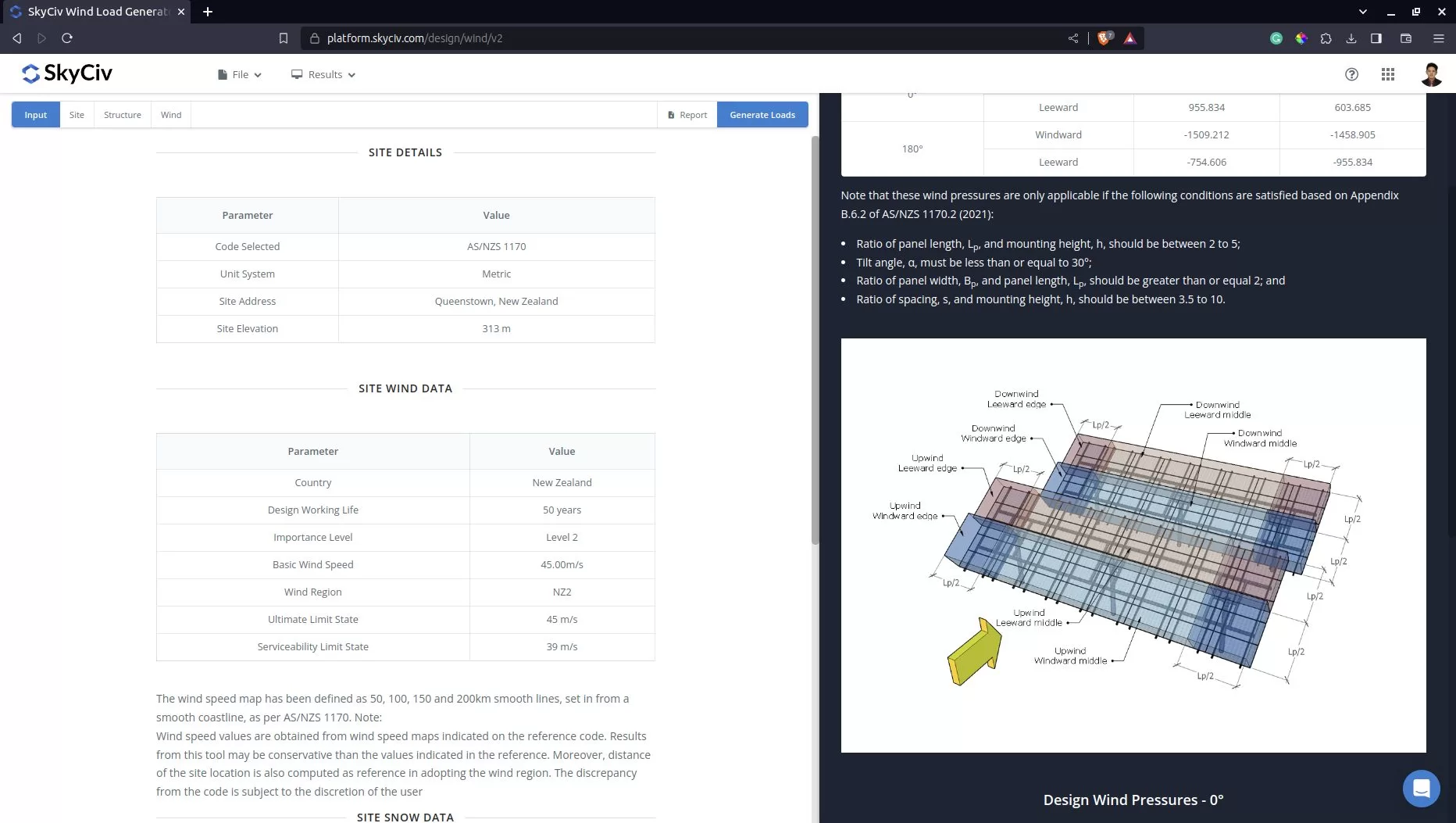This screenshot has height=823, width=1456.
Task: Open the help question mark icon
Action: point(1351,74)
